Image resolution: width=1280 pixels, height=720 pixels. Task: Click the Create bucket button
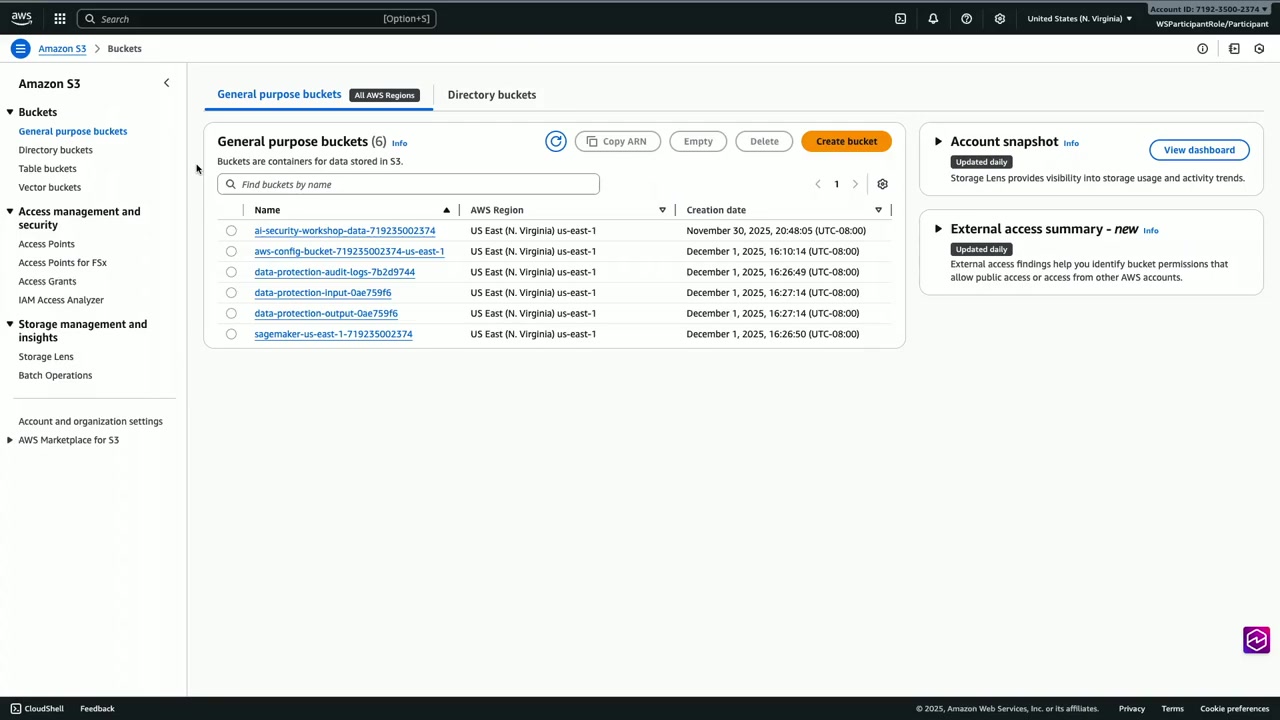846,141
